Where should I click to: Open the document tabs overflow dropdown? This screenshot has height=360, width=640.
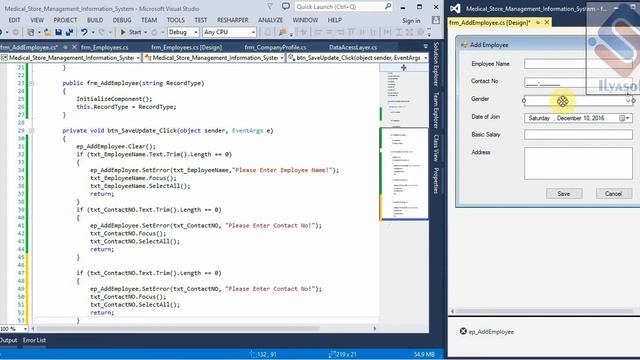(x=426, y=47)
